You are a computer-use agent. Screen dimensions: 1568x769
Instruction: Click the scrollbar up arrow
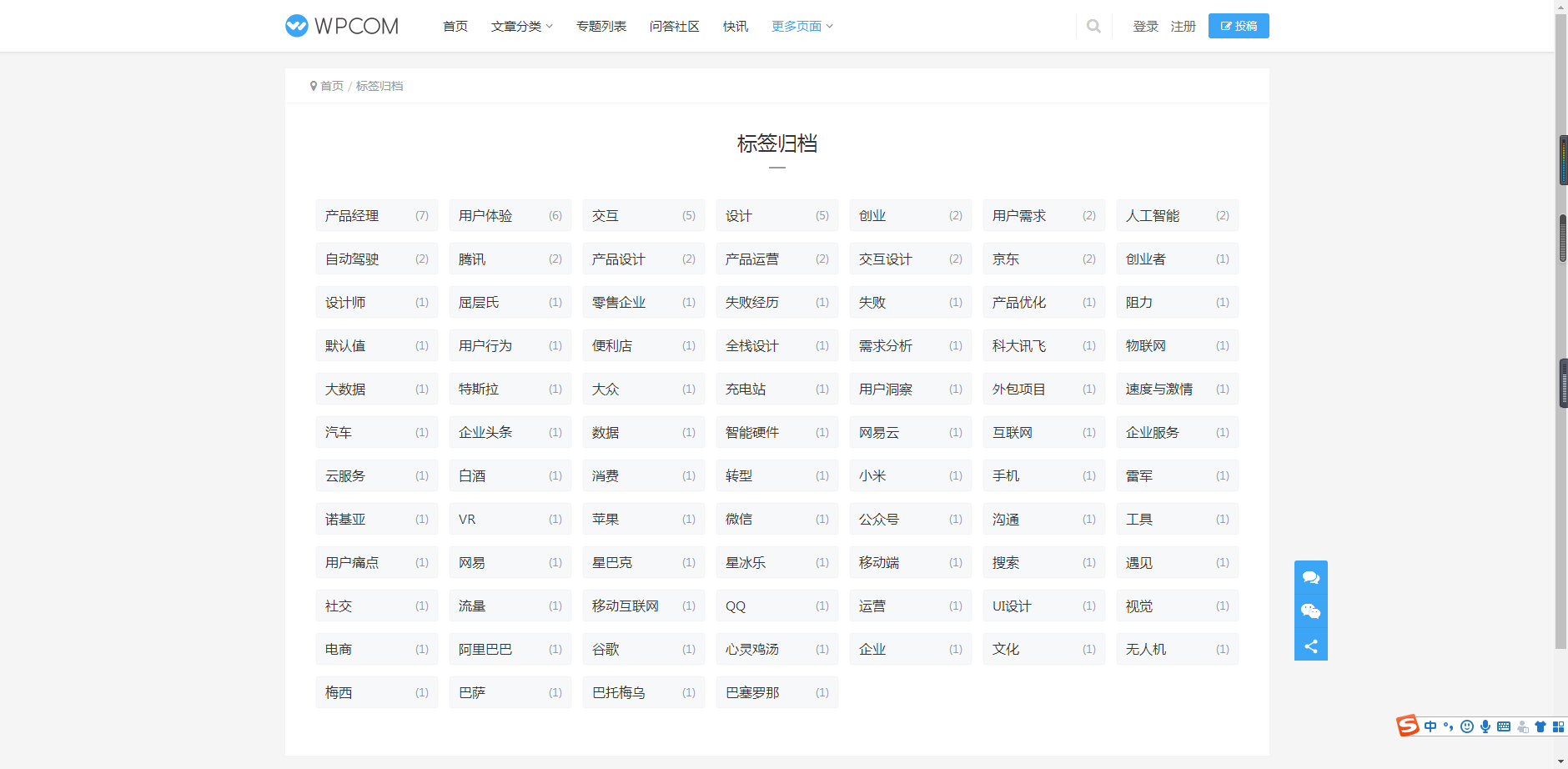point(1561,6)
